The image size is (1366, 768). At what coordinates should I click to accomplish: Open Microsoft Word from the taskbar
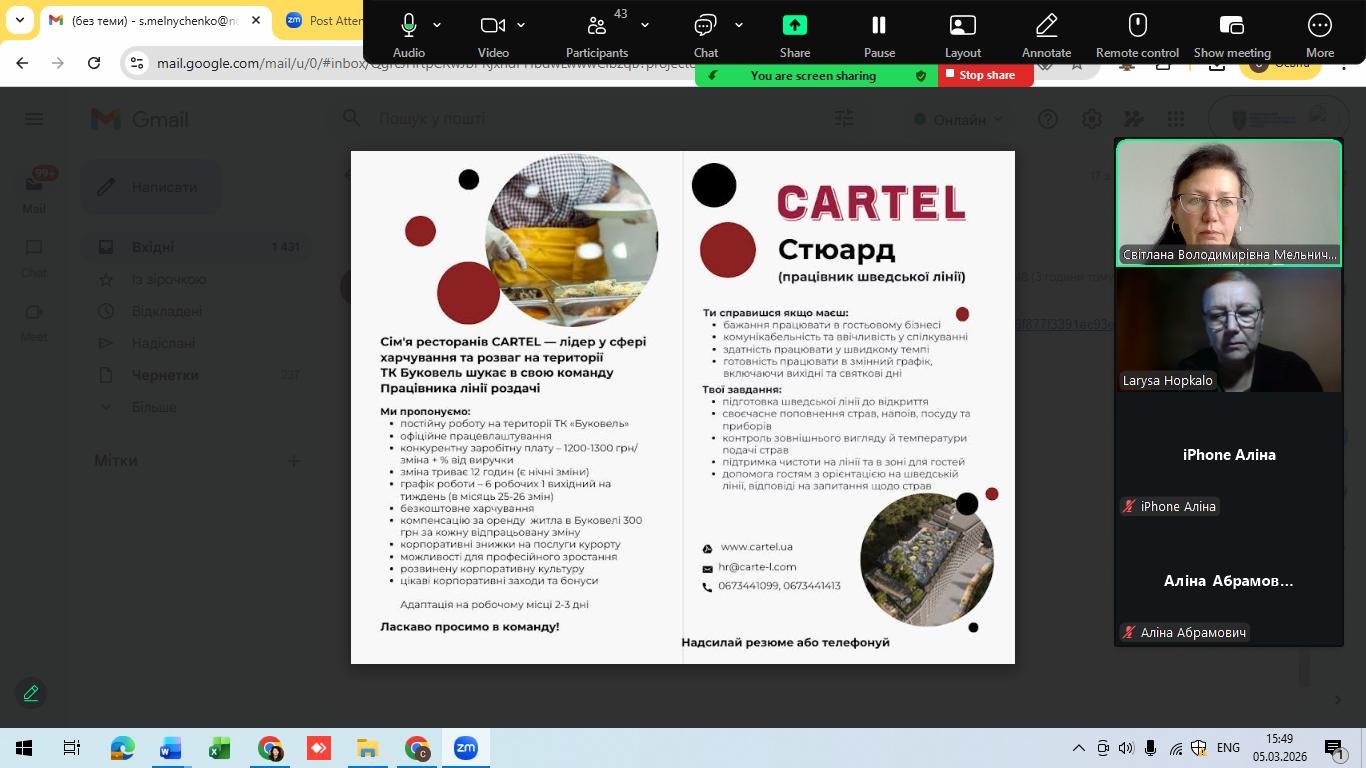click(x=171, y=748)
